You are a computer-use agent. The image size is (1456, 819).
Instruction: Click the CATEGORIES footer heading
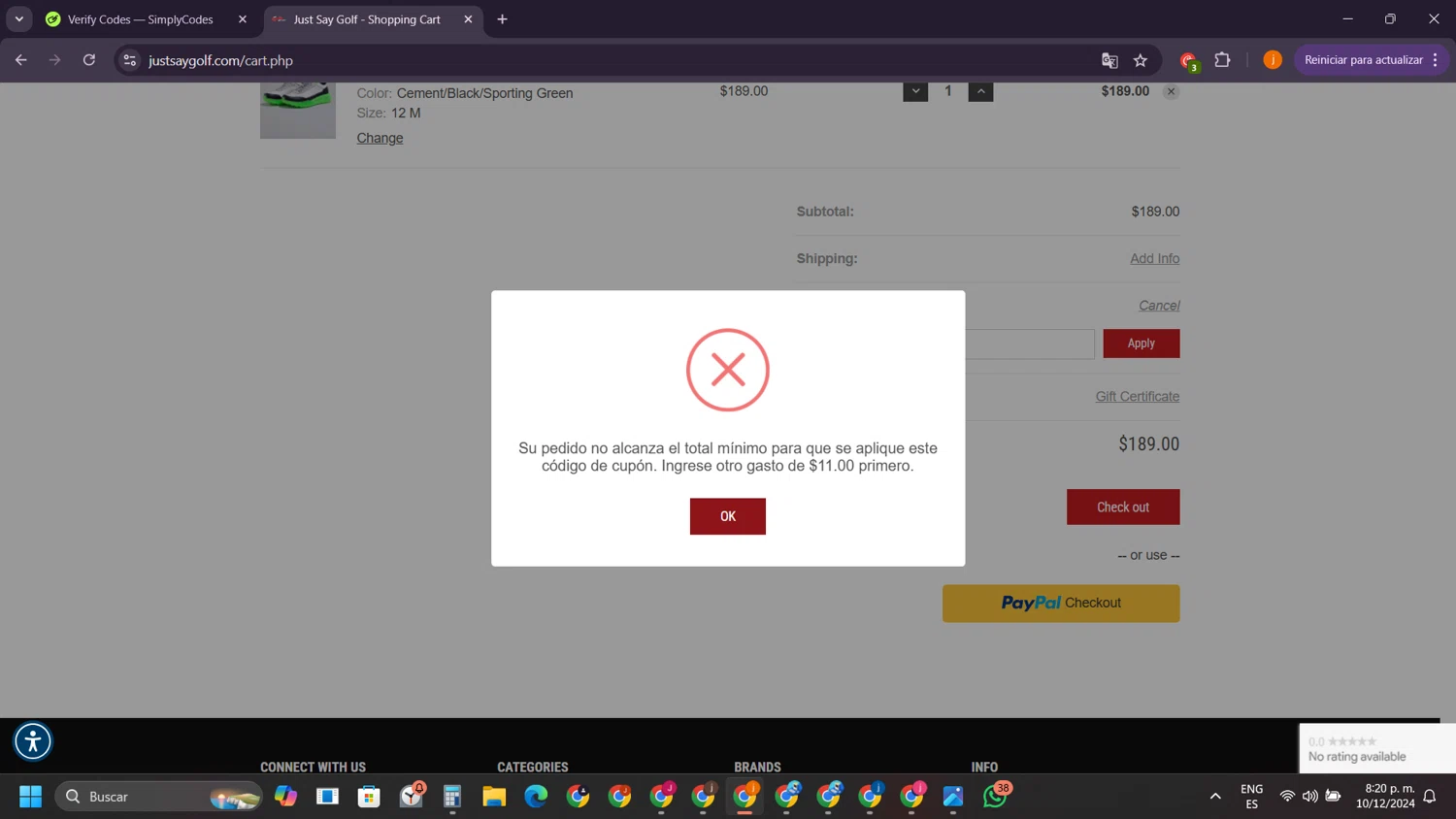click(533, 767)
